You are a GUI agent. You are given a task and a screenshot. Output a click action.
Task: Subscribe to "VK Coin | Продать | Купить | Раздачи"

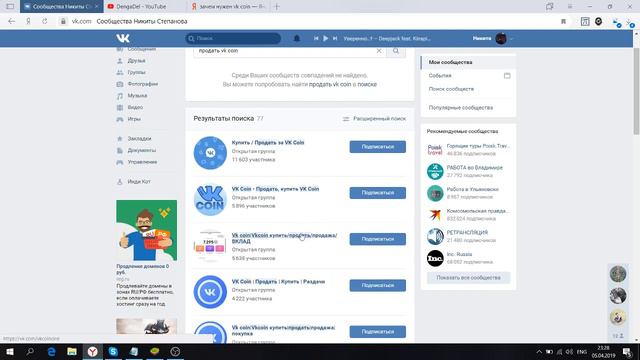click(x=378, y=285)
